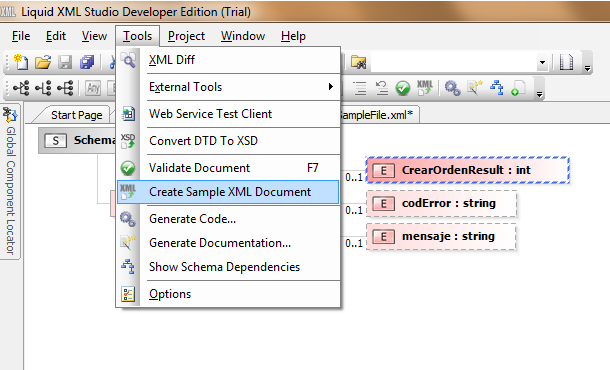
Task: Click the Schema Dependencies diagram toolbar icon
Action: tap(497, 88)
